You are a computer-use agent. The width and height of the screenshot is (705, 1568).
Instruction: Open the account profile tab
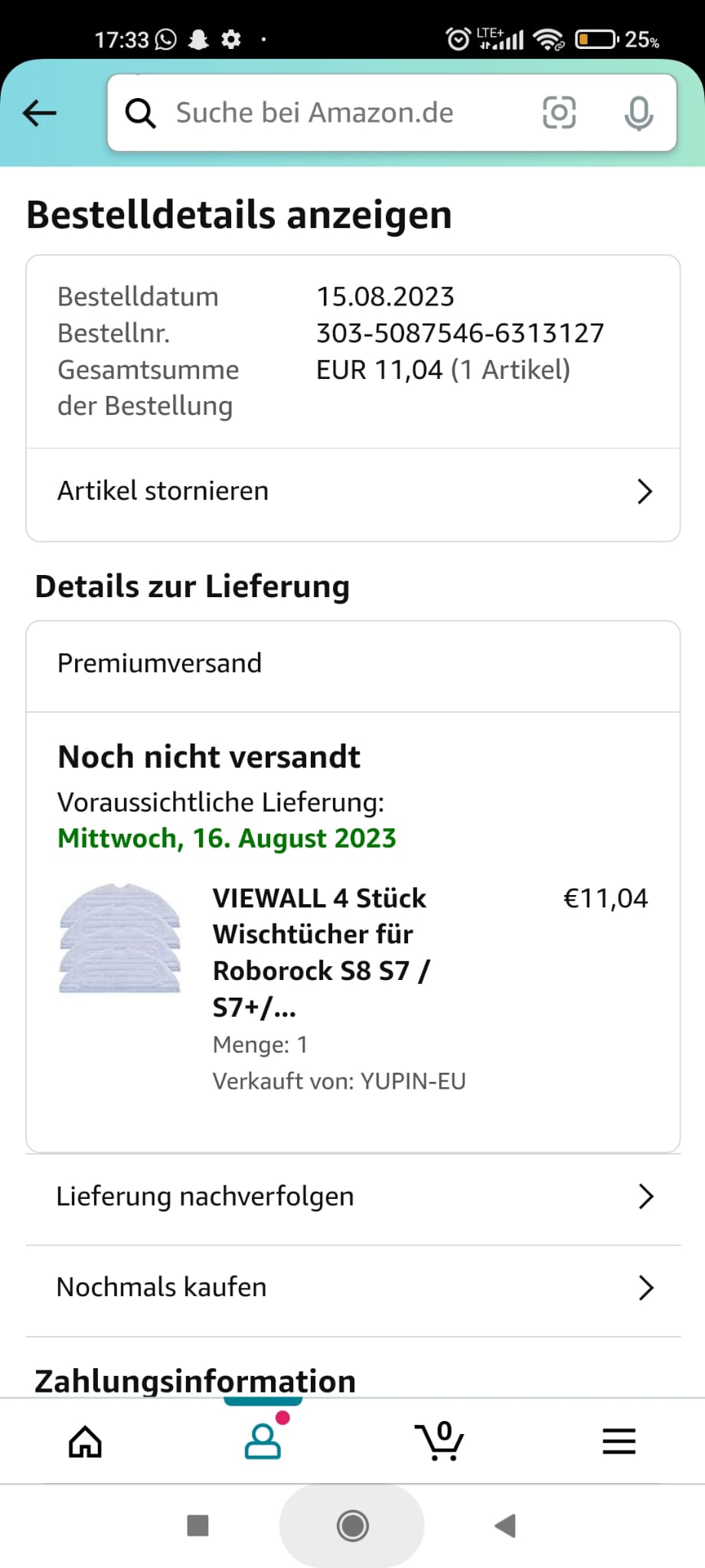point(263,1442)
